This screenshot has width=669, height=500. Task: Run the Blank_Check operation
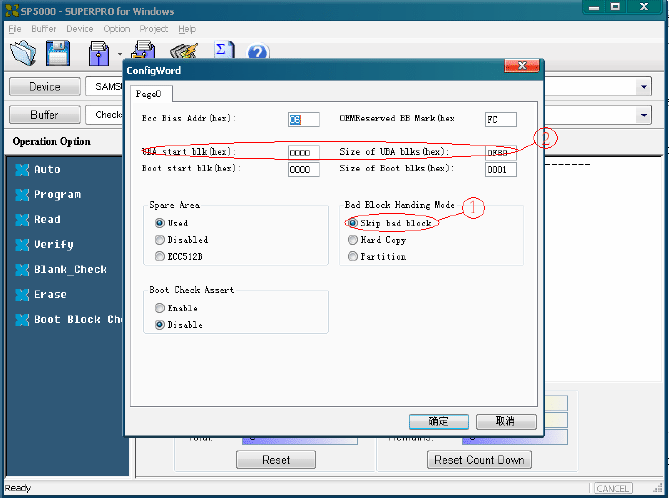pyautogui.click(x=61, y=270)
